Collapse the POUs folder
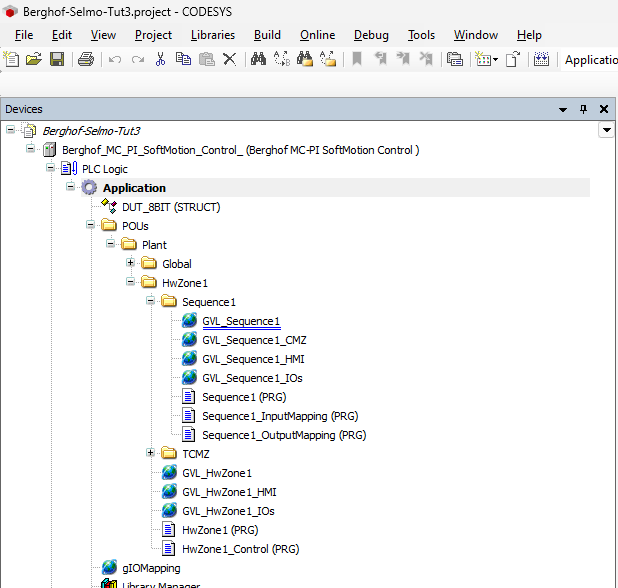618x588 pixels. (x=91, y=225)
